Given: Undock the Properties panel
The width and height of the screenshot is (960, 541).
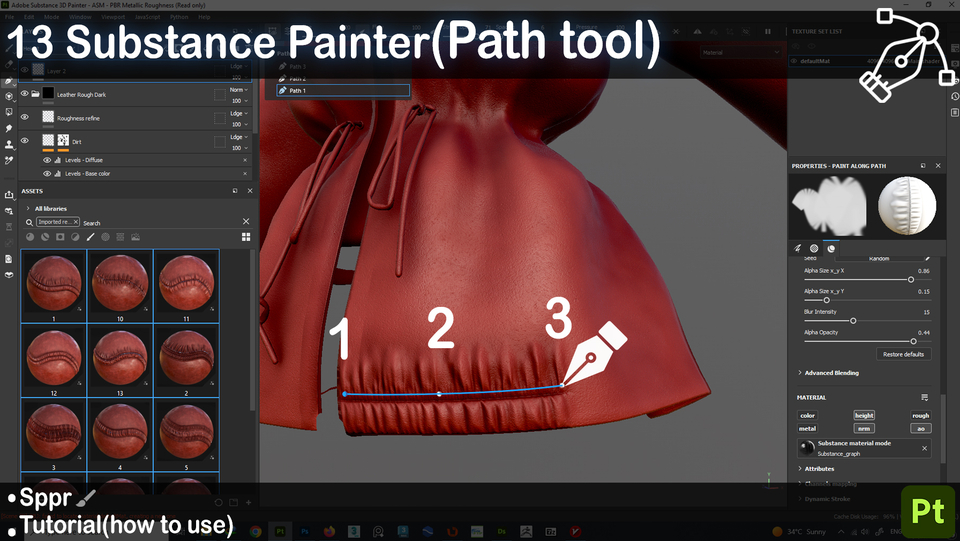Looking at the screenshot, I should [923, 166].
